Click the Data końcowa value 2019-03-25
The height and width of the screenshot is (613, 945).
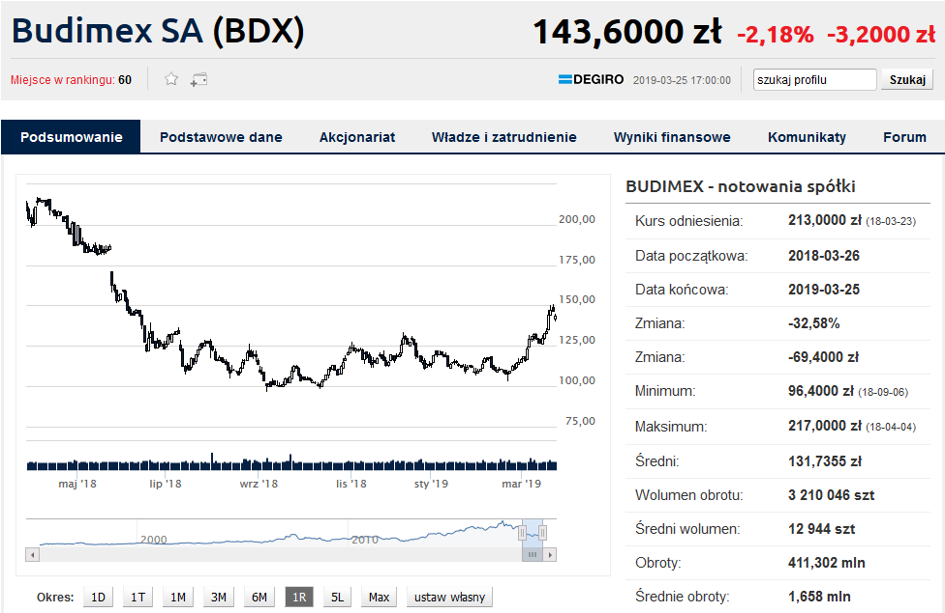click(824, 289)
